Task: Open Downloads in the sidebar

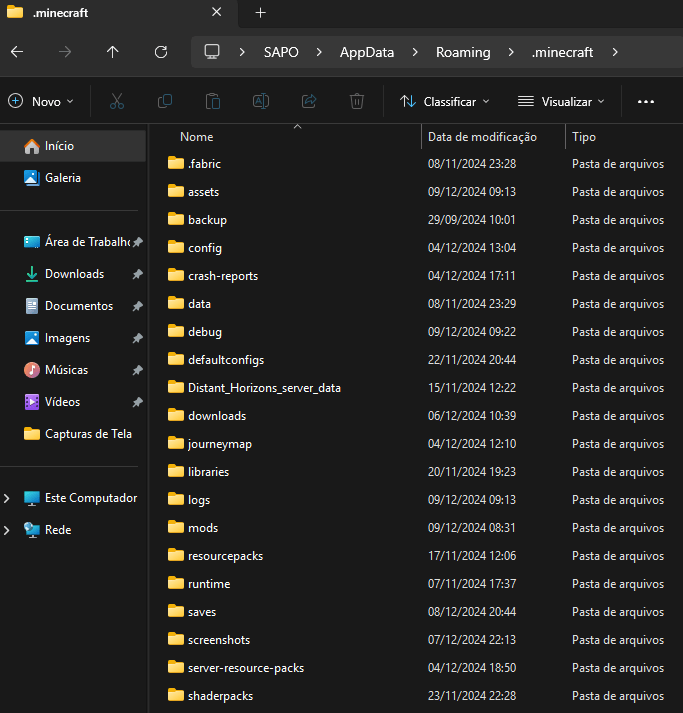Action: pos(74,274)
